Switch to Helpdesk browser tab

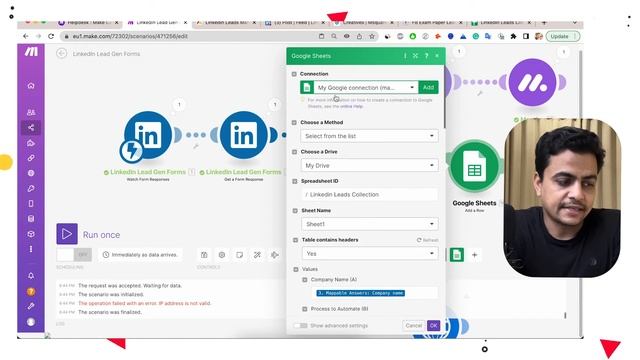coord(89,22)
